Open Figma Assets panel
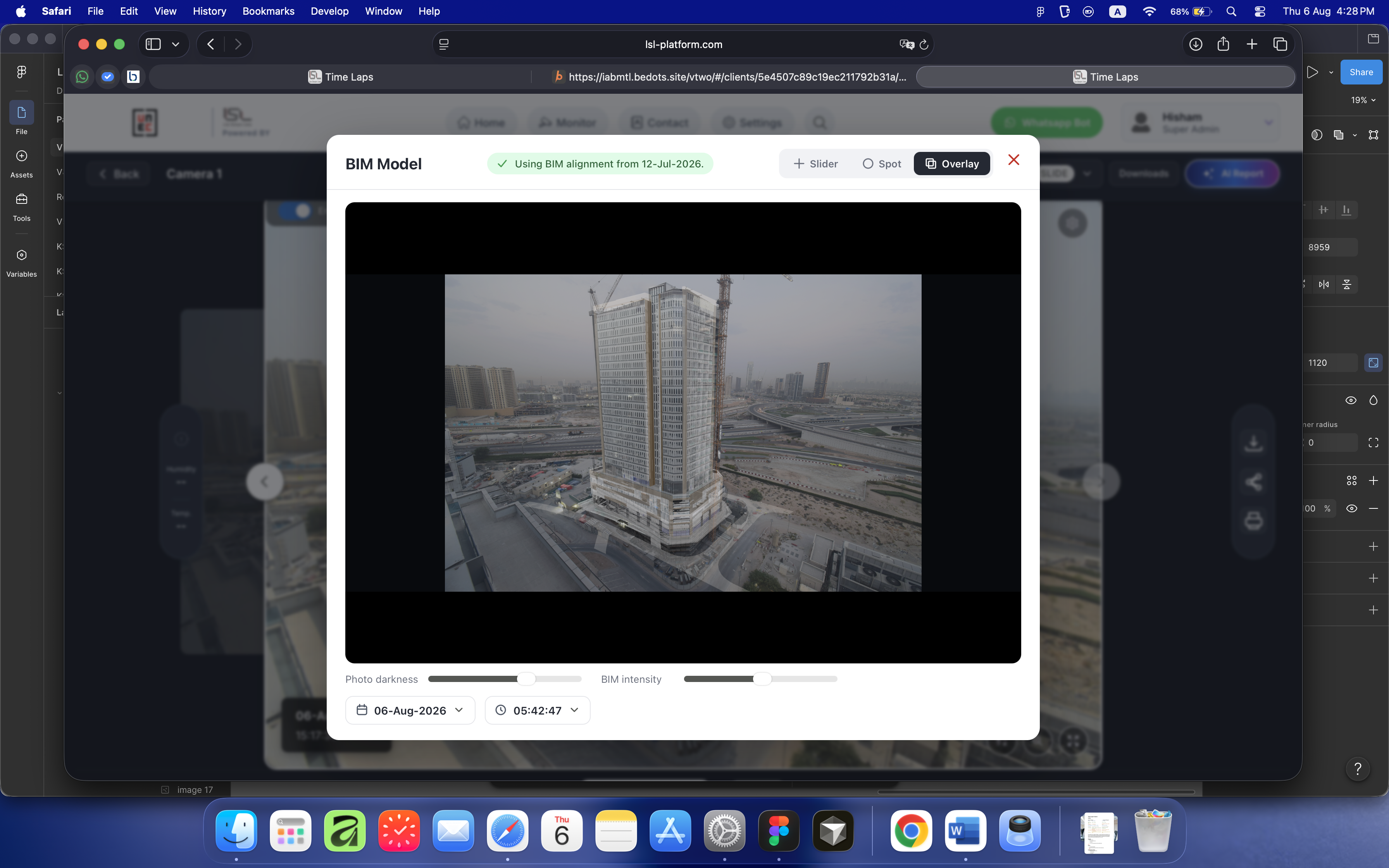 [x=21, y=164]
